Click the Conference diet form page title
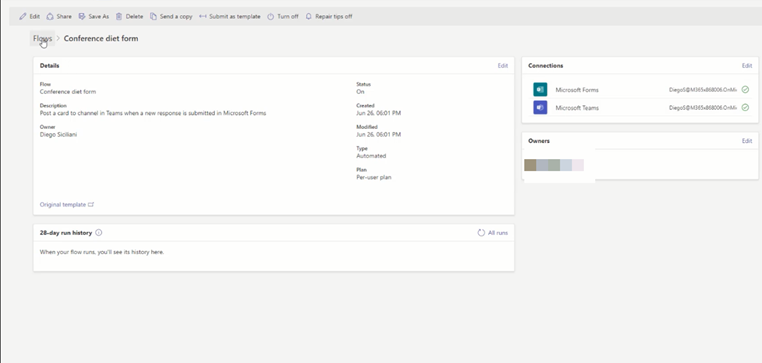 [x=101, y=38]
